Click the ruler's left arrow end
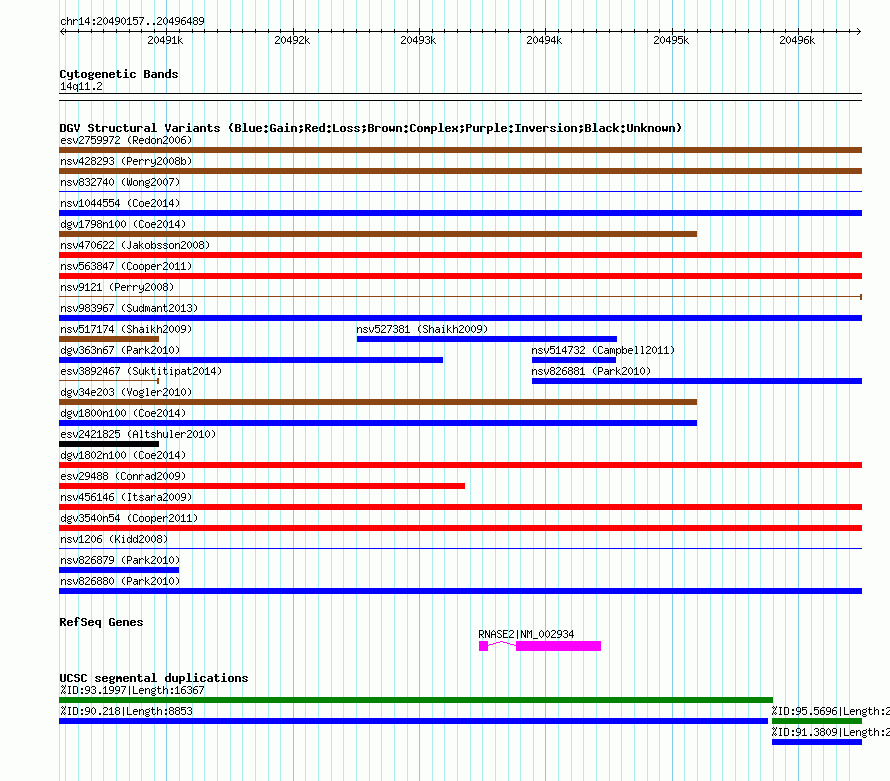Viewport: 890px width, 781px height. (x=62, y=31)
